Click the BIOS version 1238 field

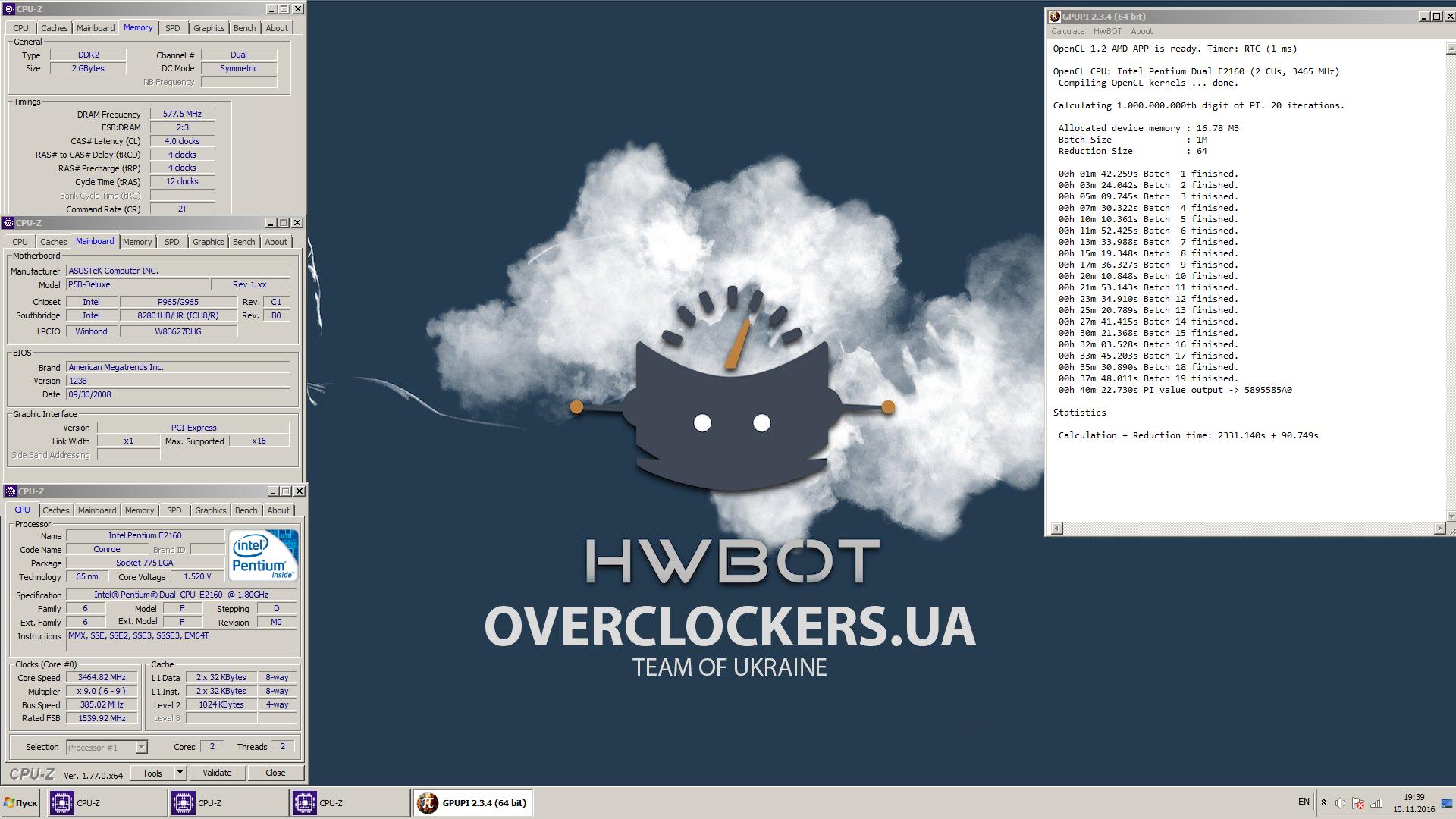pos(177,381)
